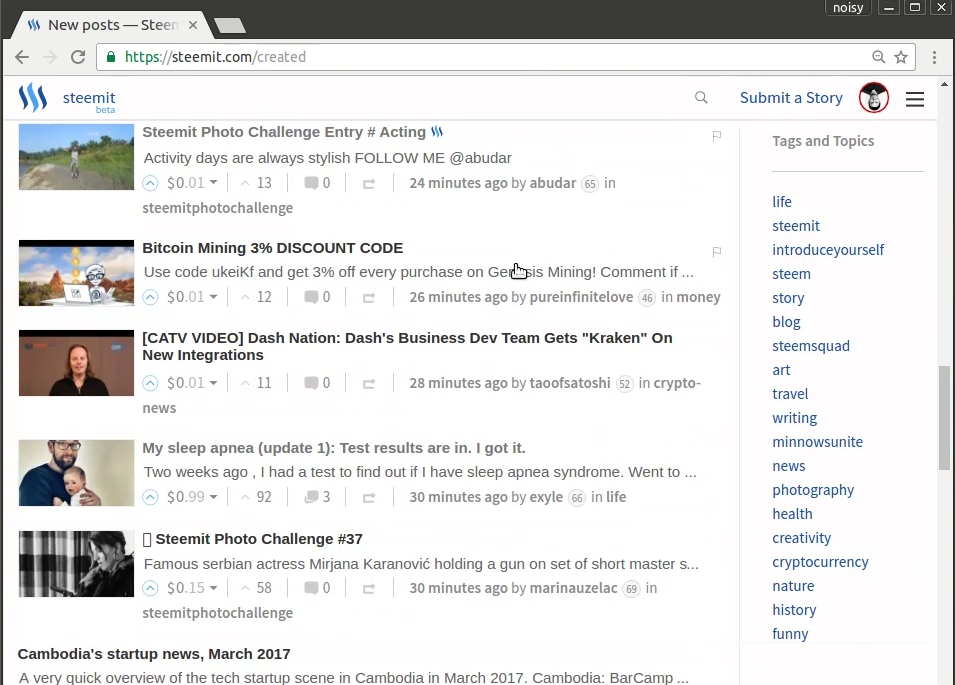The image size is (955, 685).
Task: Select the history tag
Action: click(794, 610)
